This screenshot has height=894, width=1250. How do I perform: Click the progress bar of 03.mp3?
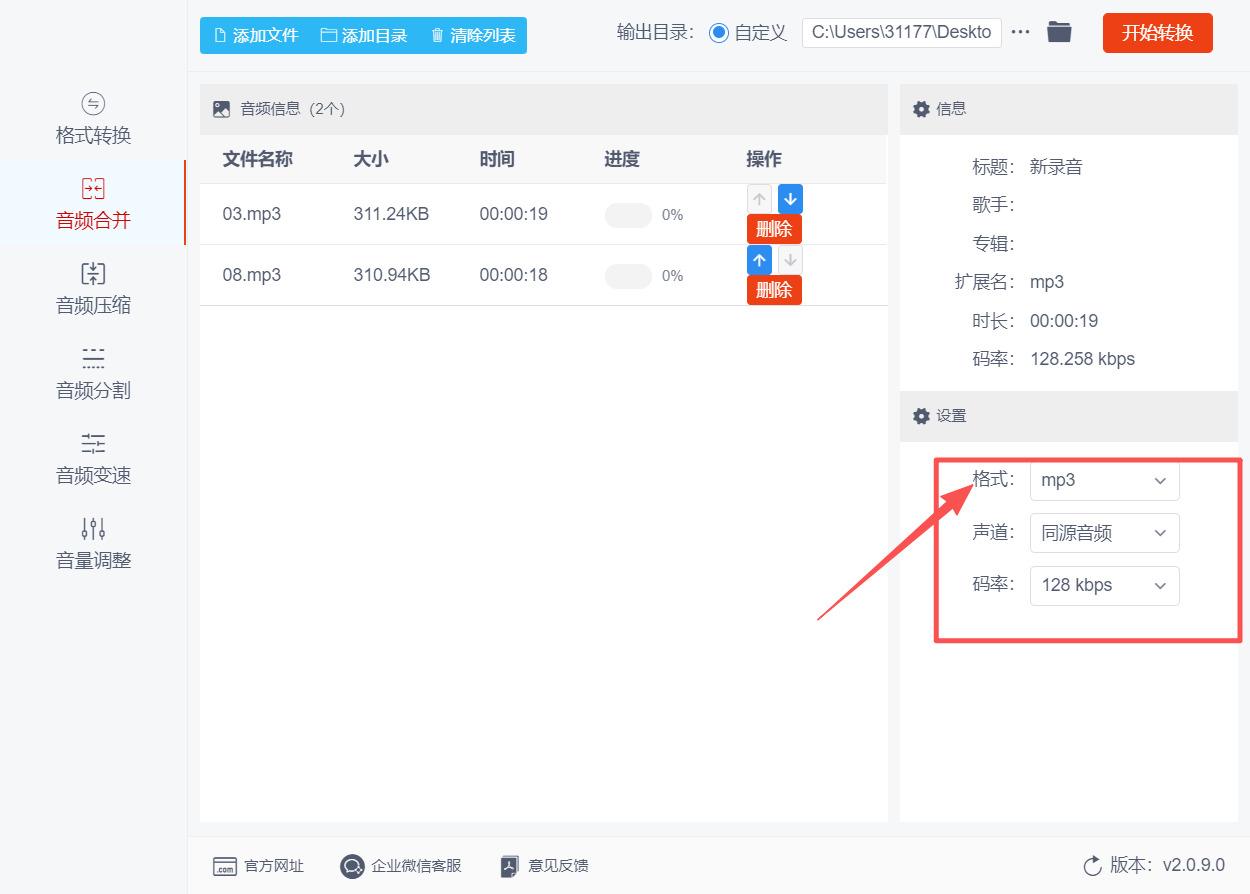click(628, 215)
